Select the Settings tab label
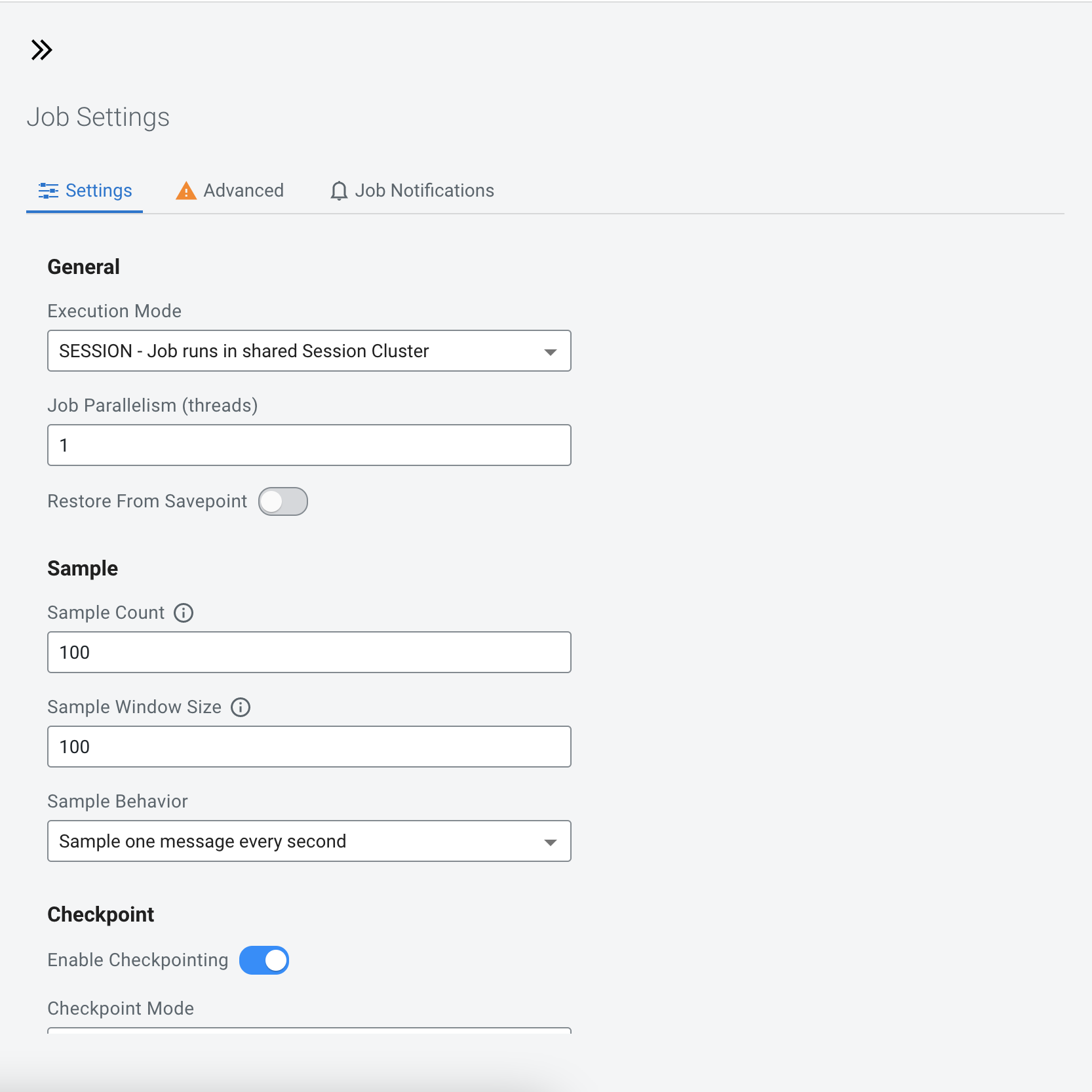Image resolution: width=1092 pixels, height=1092 pixels. coord(99,191)
